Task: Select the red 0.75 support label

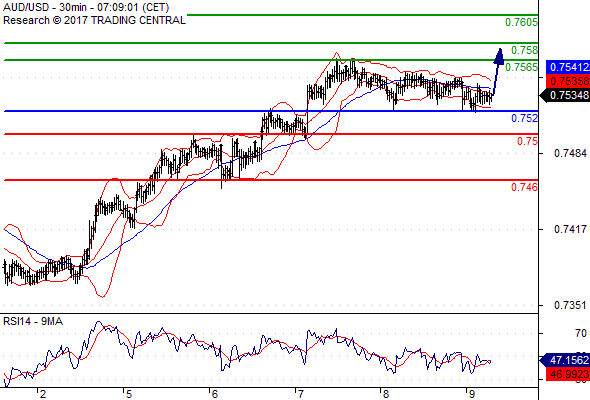Action: pos(528,141)
